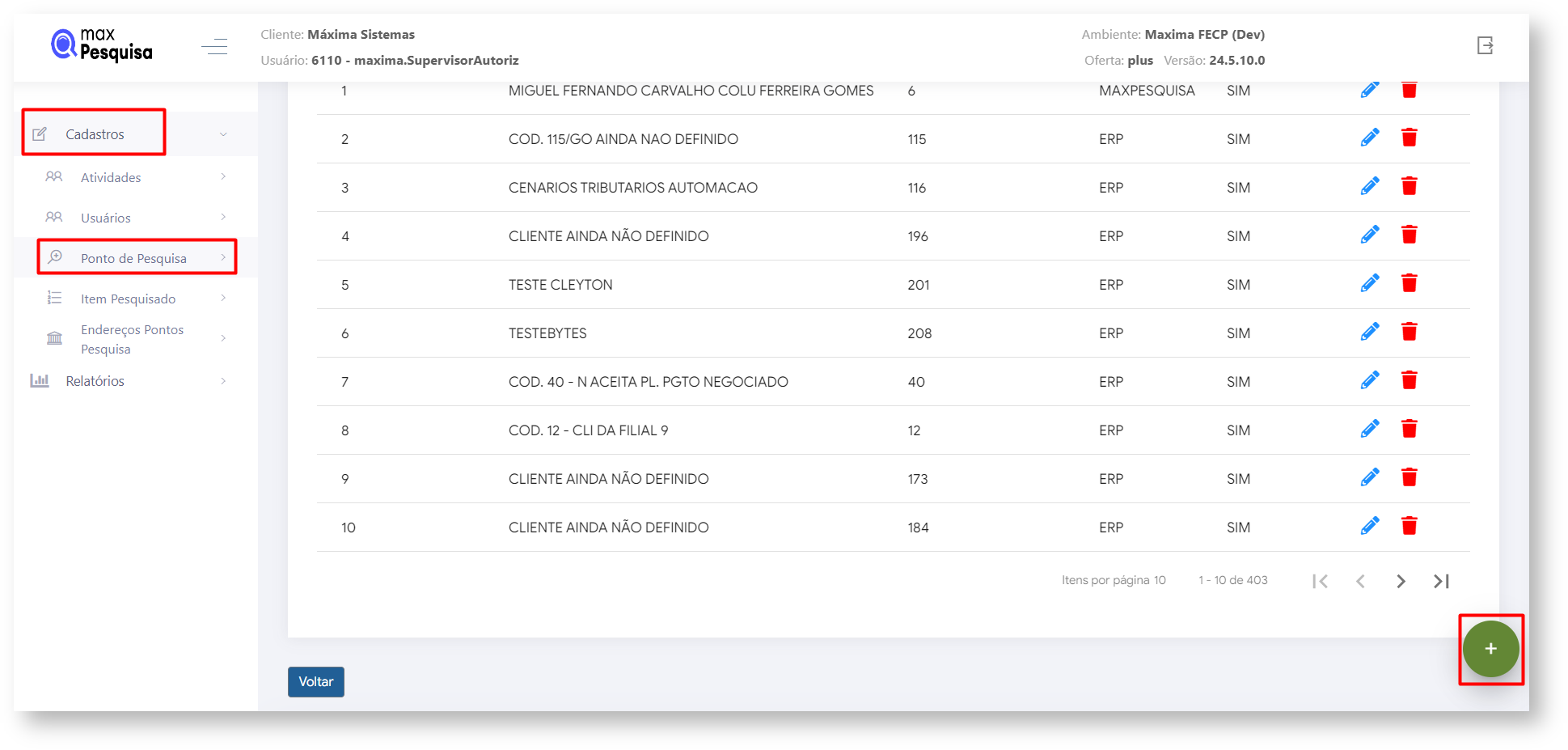Click the edit pencil for TESTEBYTES row
Viewport: 1568px width, 750px height.
coord(1369,333)
